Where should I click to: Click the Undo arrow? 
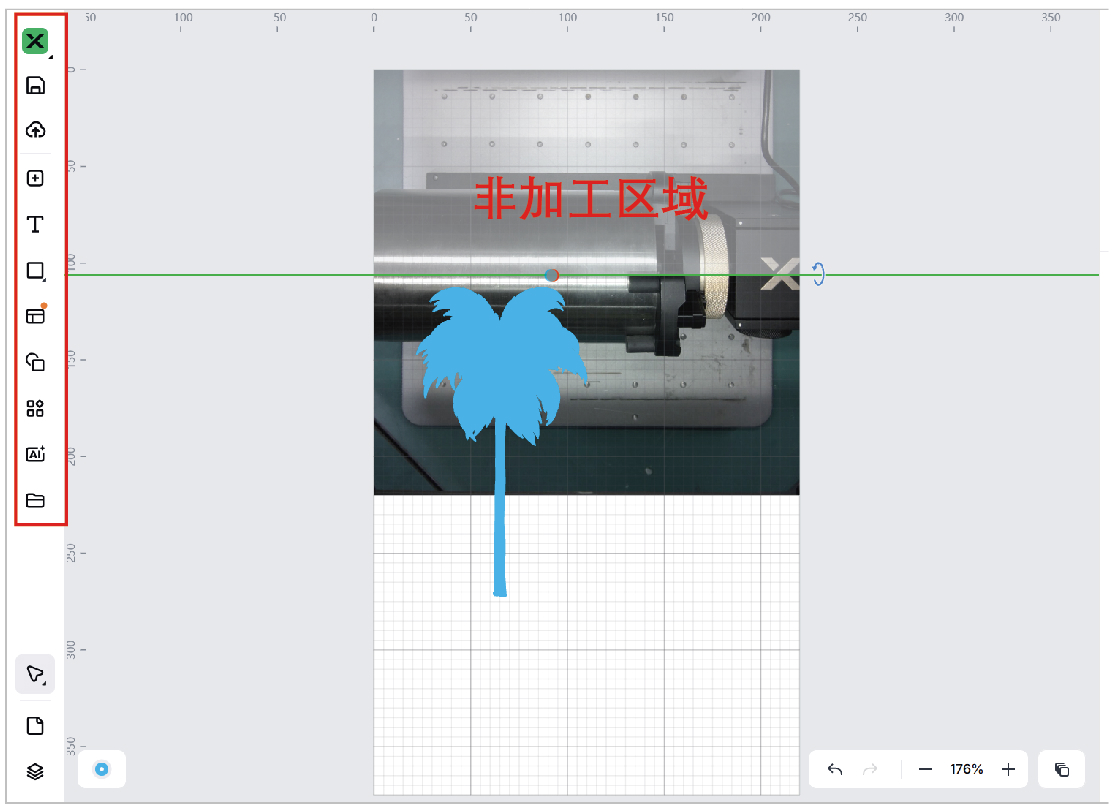click(835, 769)
